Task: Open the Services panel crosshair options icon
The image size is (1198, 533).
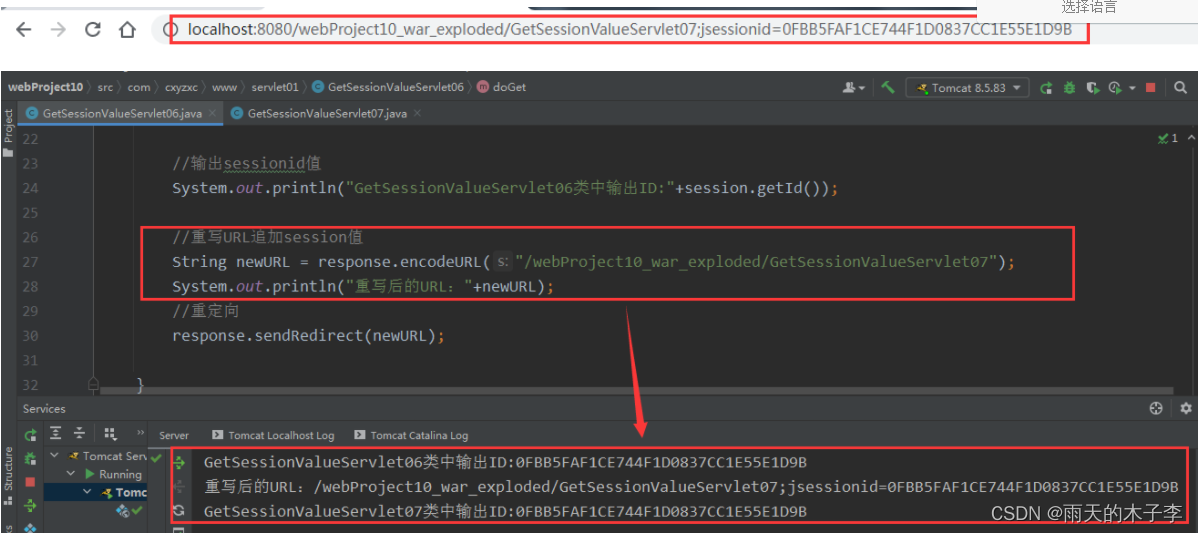Action: [1156, 409]
